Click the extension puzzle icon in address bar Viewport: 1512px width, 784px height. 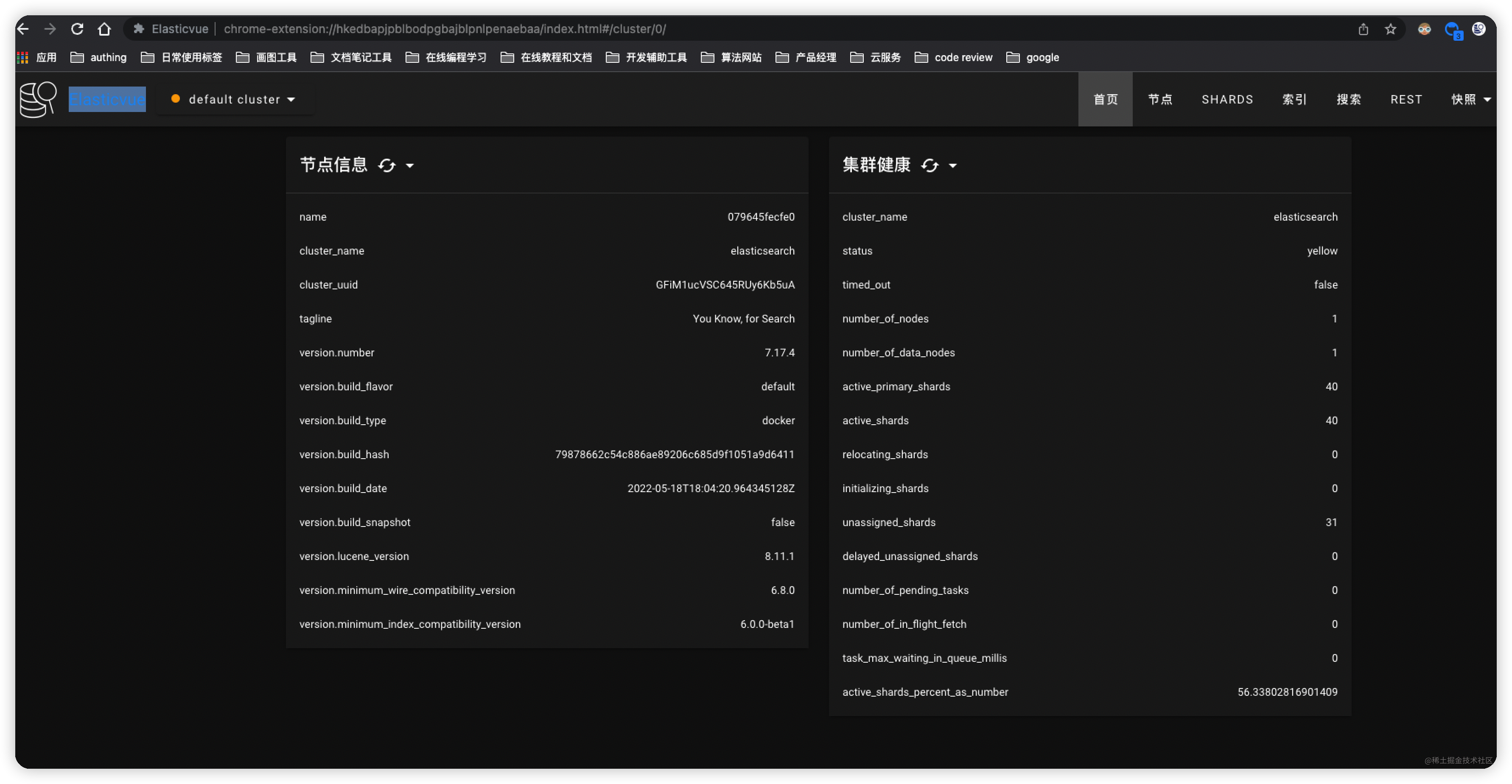(139, 29)
